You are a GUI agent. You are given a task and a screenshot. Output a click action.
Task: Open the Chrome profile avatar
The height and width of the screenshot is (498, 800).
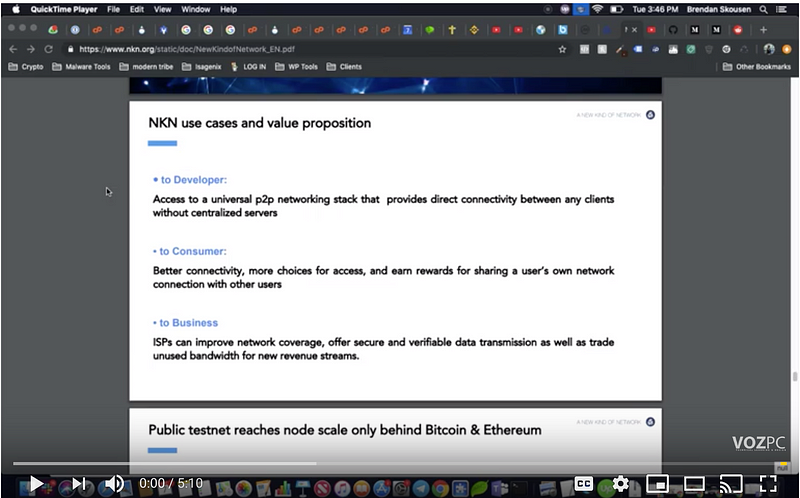[x=769, y=49]
